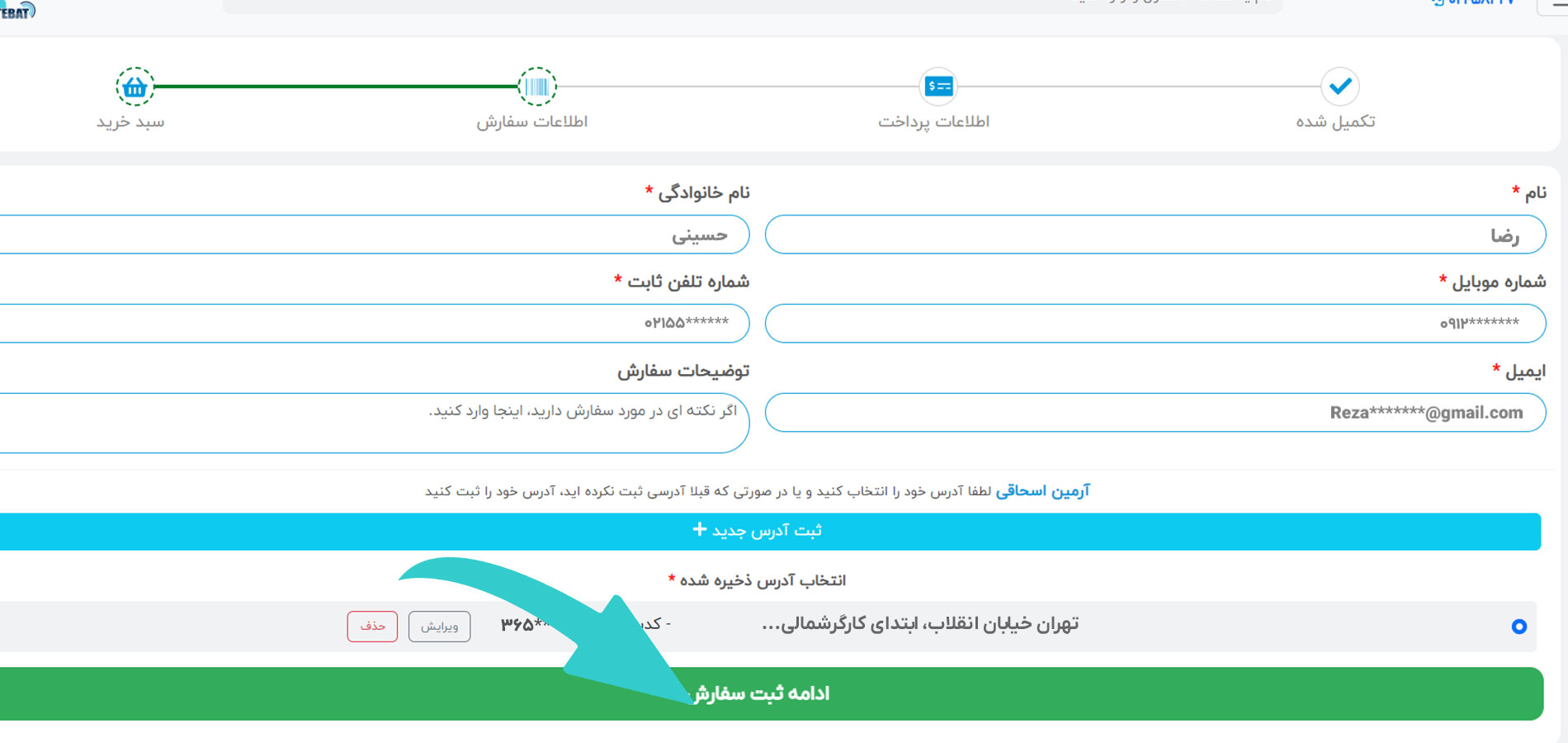Click the آرمین اسحاقی user name link
Viewport: 1568px width, 743px height.
click(1042, 491)
